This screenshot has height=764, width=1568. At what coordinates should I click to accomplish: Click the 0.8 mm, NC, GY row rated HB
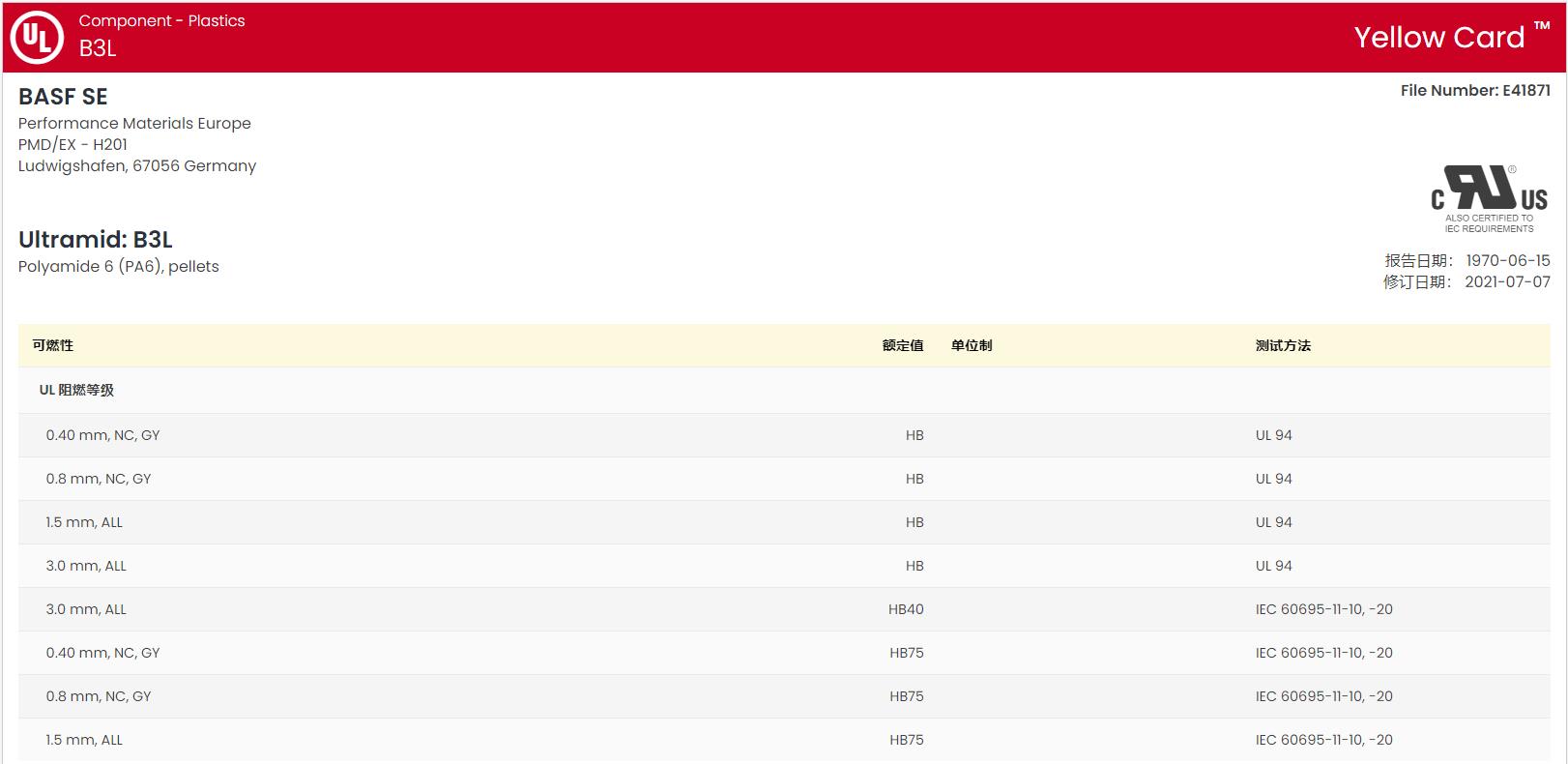pyautogui.click(x=784, y=479)
